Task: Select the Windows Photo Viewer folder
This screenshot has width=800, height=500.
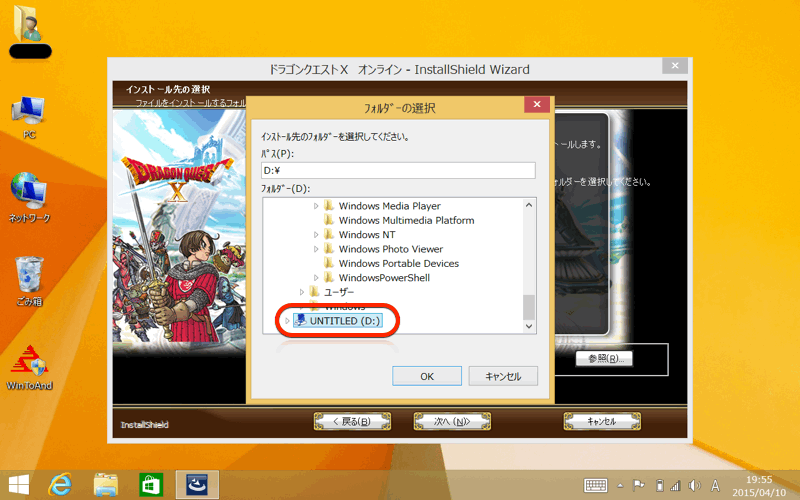Action: point(390,249)
